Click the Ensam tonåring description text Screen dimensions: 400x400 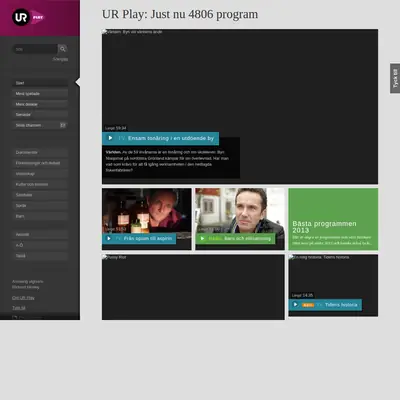coord(167,161)
